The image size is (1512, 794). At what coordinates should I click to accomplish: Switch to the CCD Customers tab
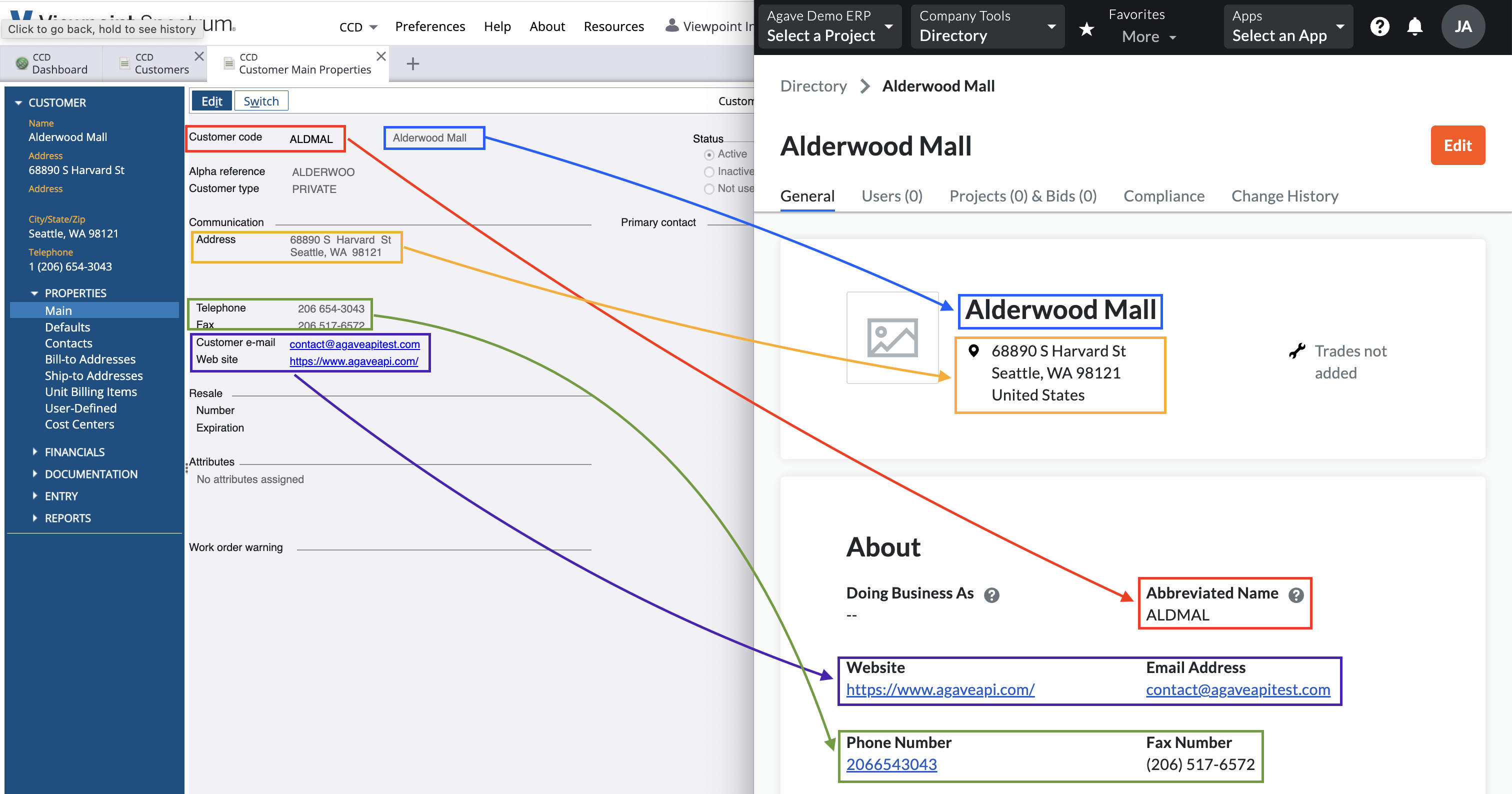point(155,63)
